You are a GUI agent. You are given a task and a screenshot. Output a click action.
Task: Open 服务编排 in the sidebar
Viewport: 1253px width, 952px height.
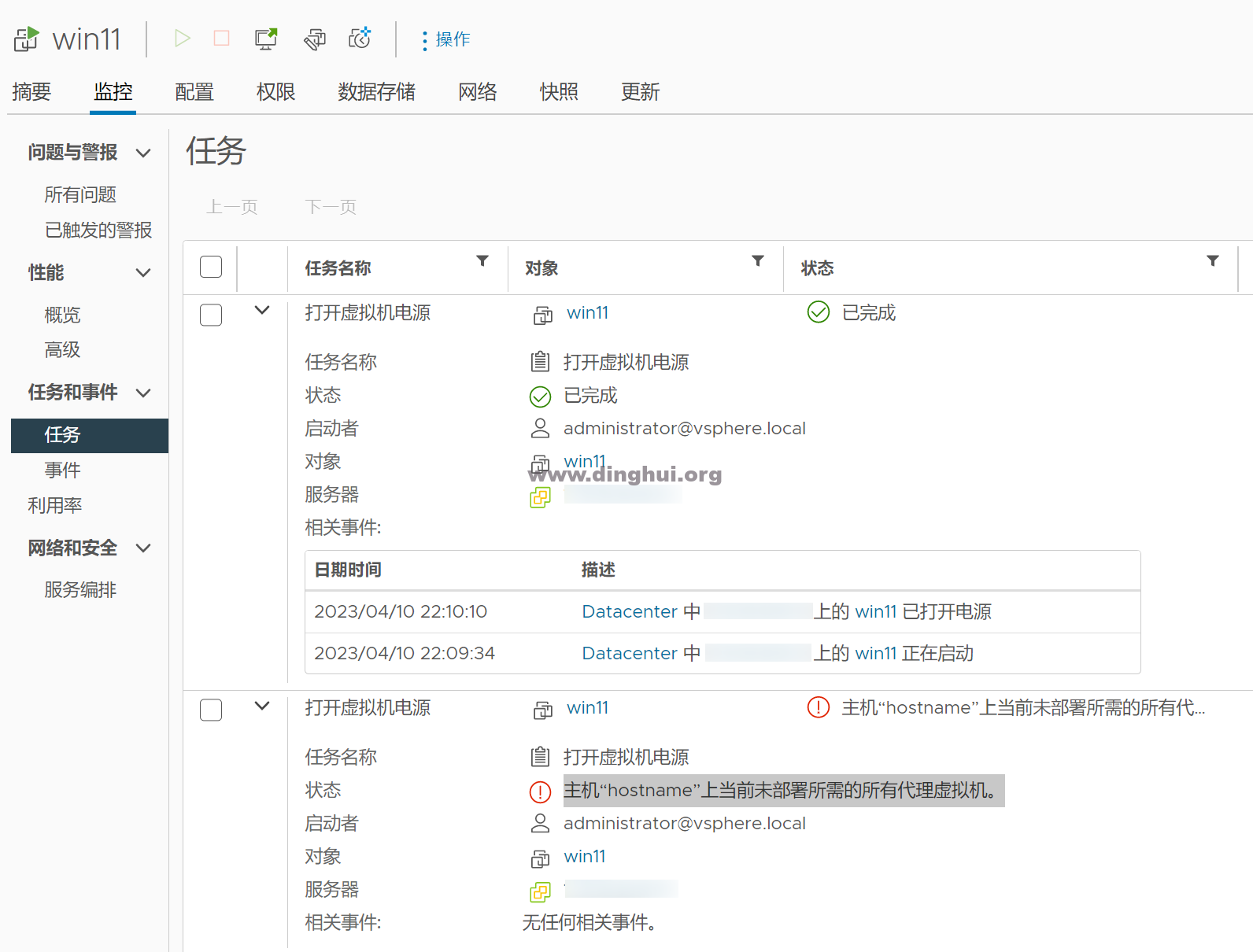pyautogui.click(x=80, y=589)
